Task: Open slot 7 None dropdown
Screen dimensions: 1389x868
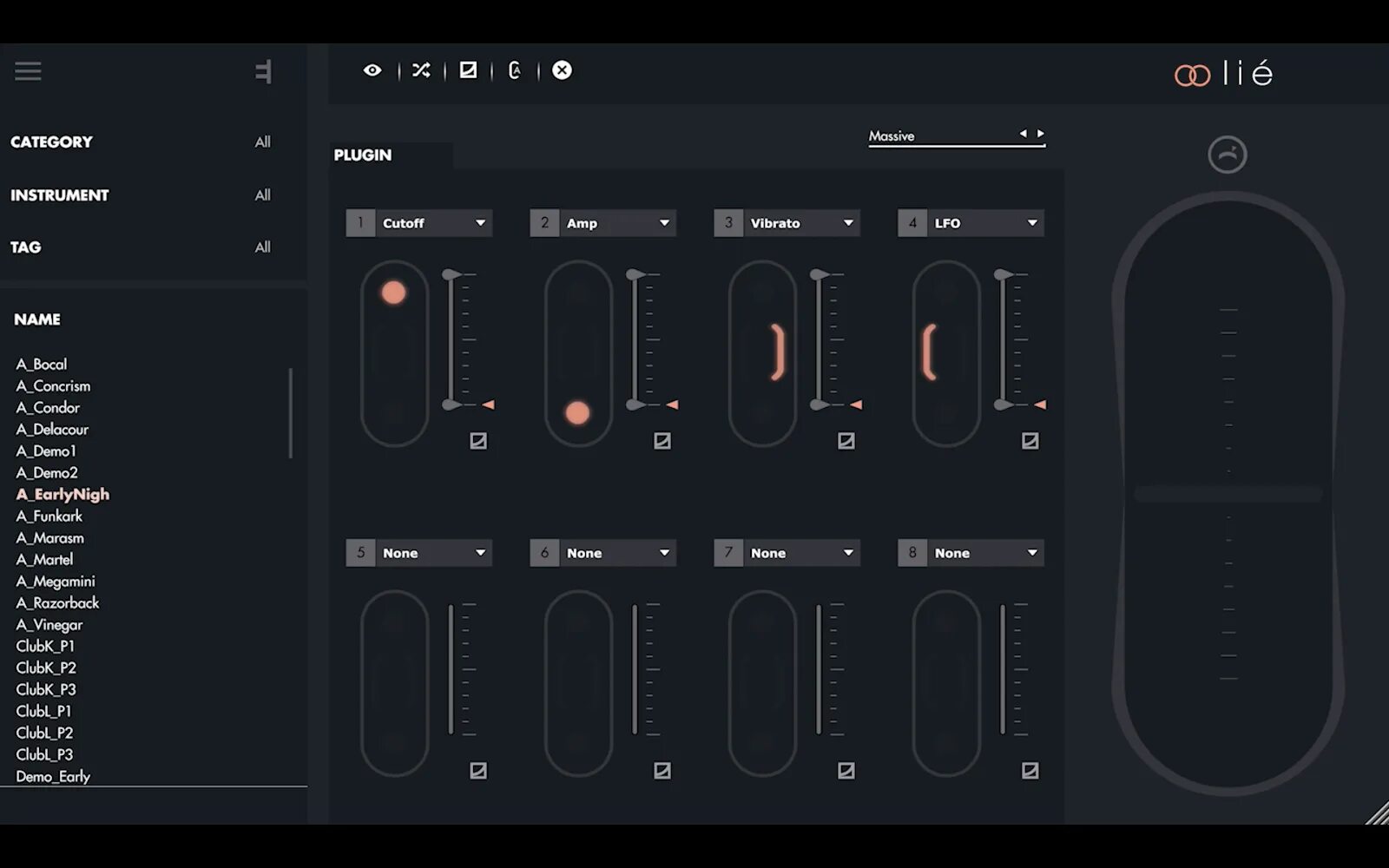Action: tap(787, 553)
